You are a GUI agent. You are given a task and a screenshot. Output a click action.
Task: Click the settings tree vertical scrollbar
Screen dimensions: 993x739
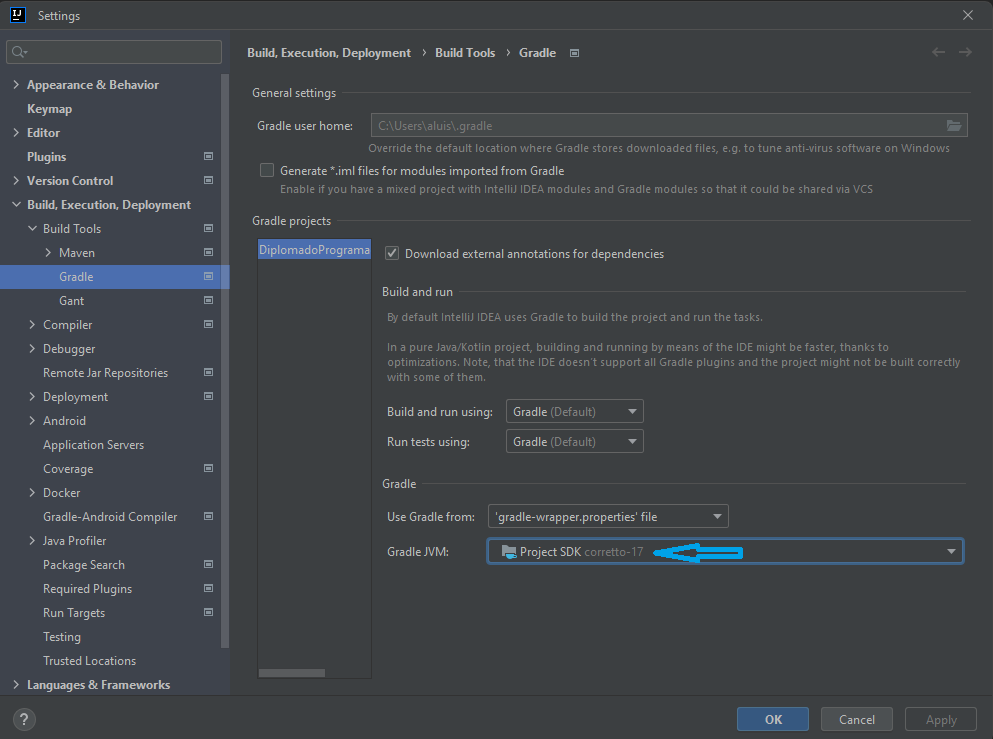[224, 361]
